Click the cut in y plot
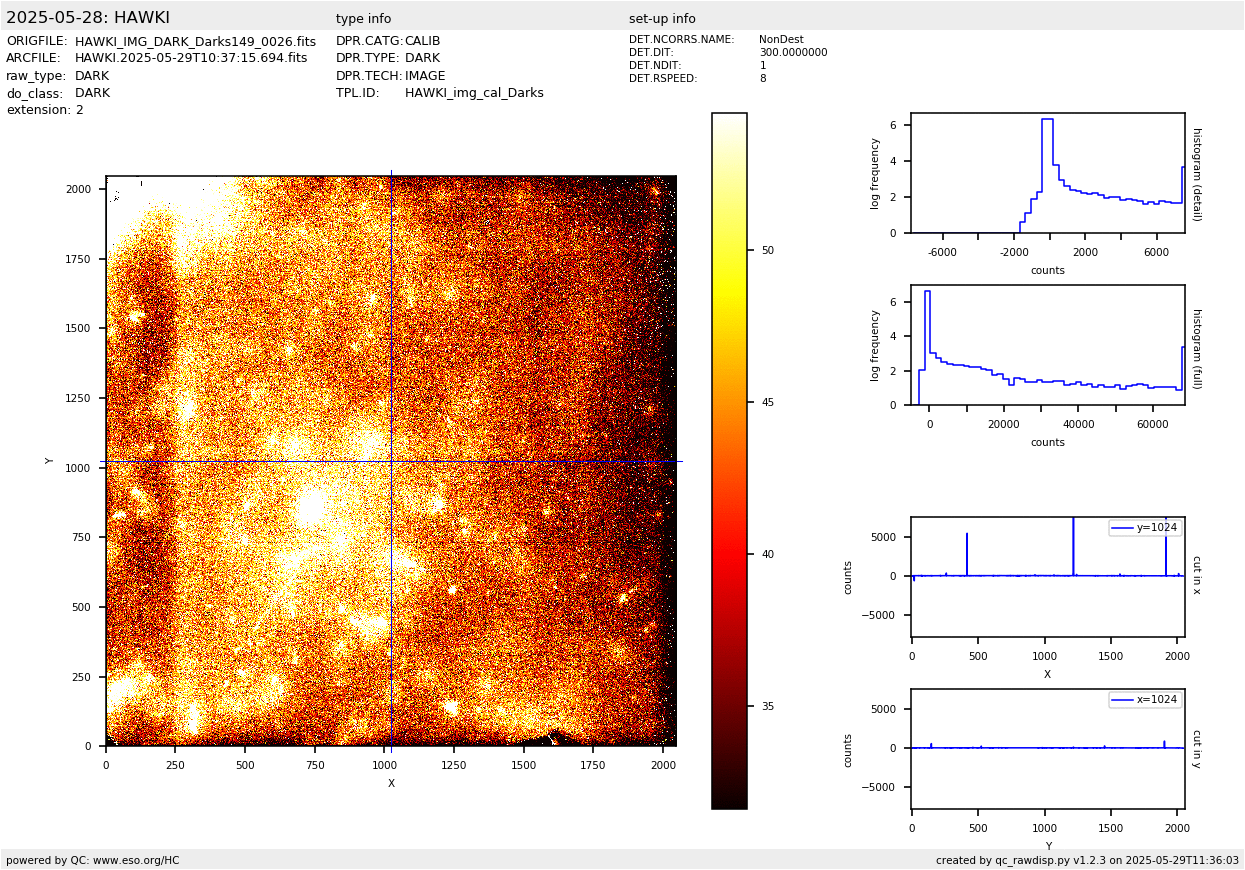Screen dimensions: 1245x870 pyautogui.click(x=1047, y=749)
